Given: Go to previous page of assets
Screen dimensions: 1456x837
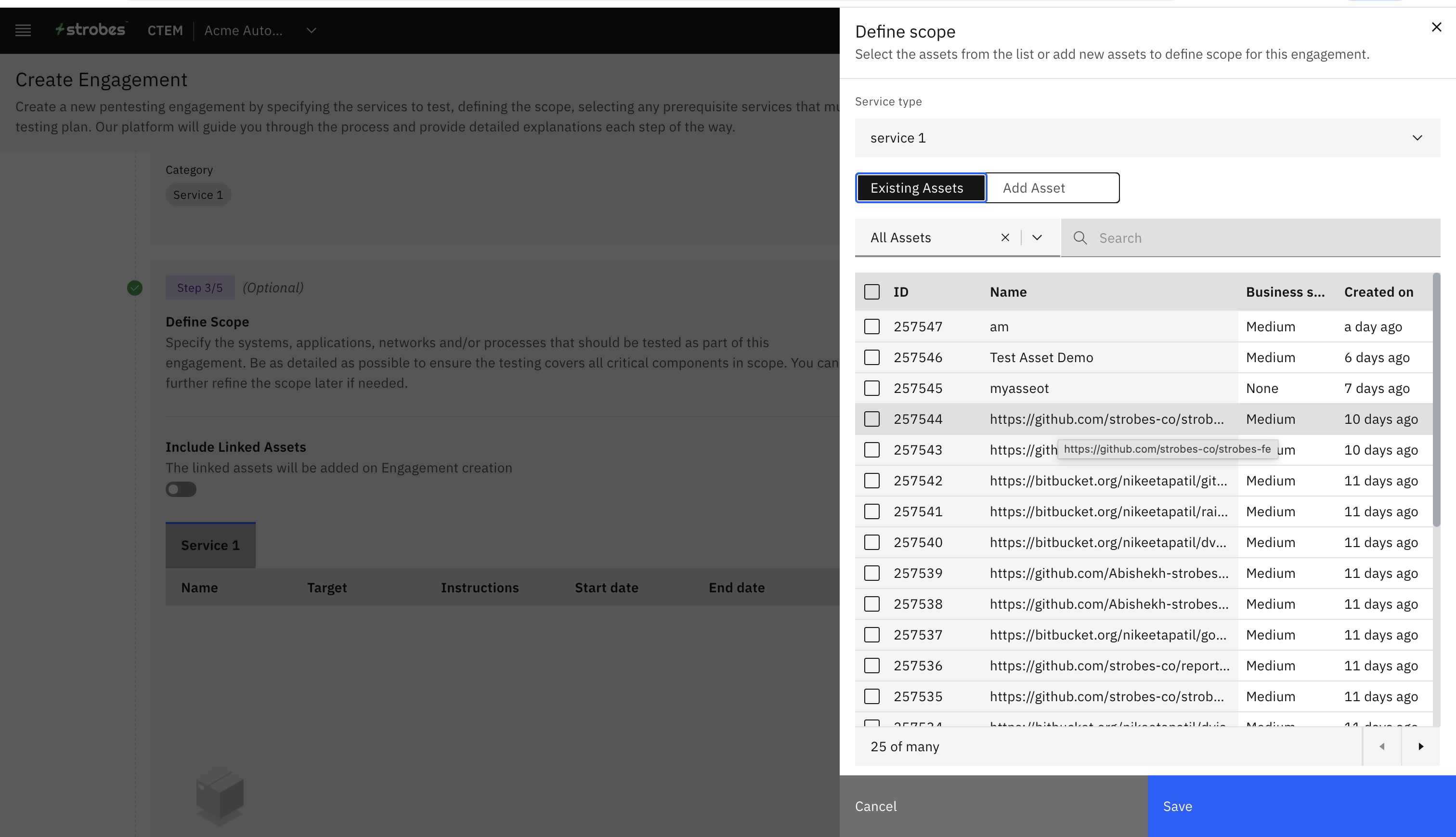Looking at the screenshot, I should coord(1382,746).
